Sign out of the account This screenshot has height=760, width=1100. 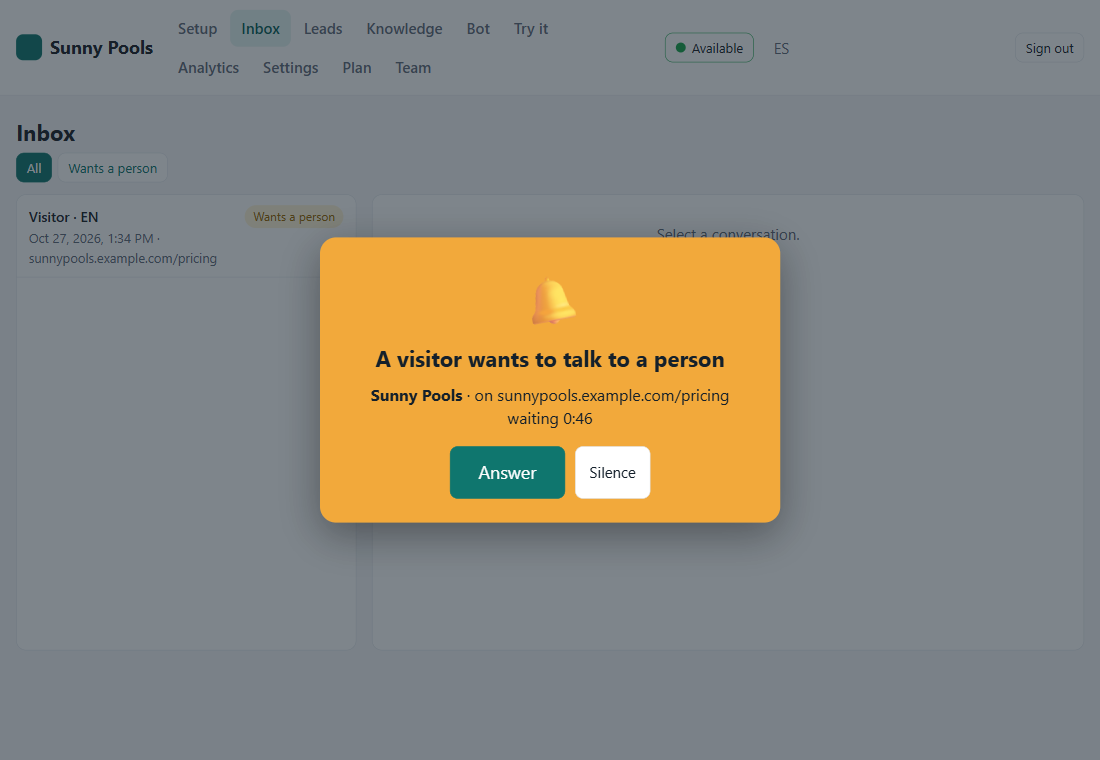1049,48
